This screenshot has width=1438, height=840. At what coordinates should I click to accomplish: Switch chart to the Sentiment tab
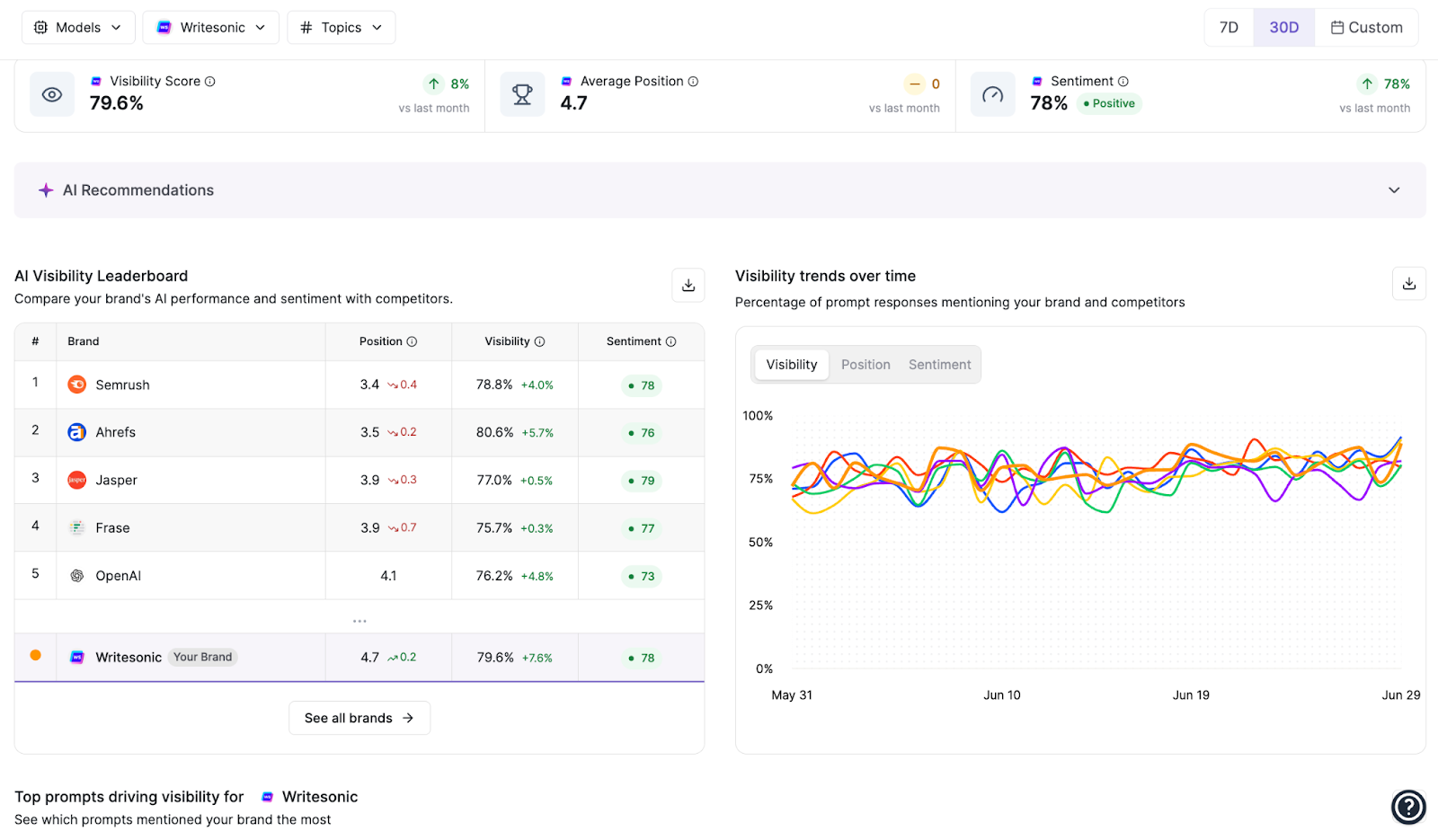click(939, 365)
